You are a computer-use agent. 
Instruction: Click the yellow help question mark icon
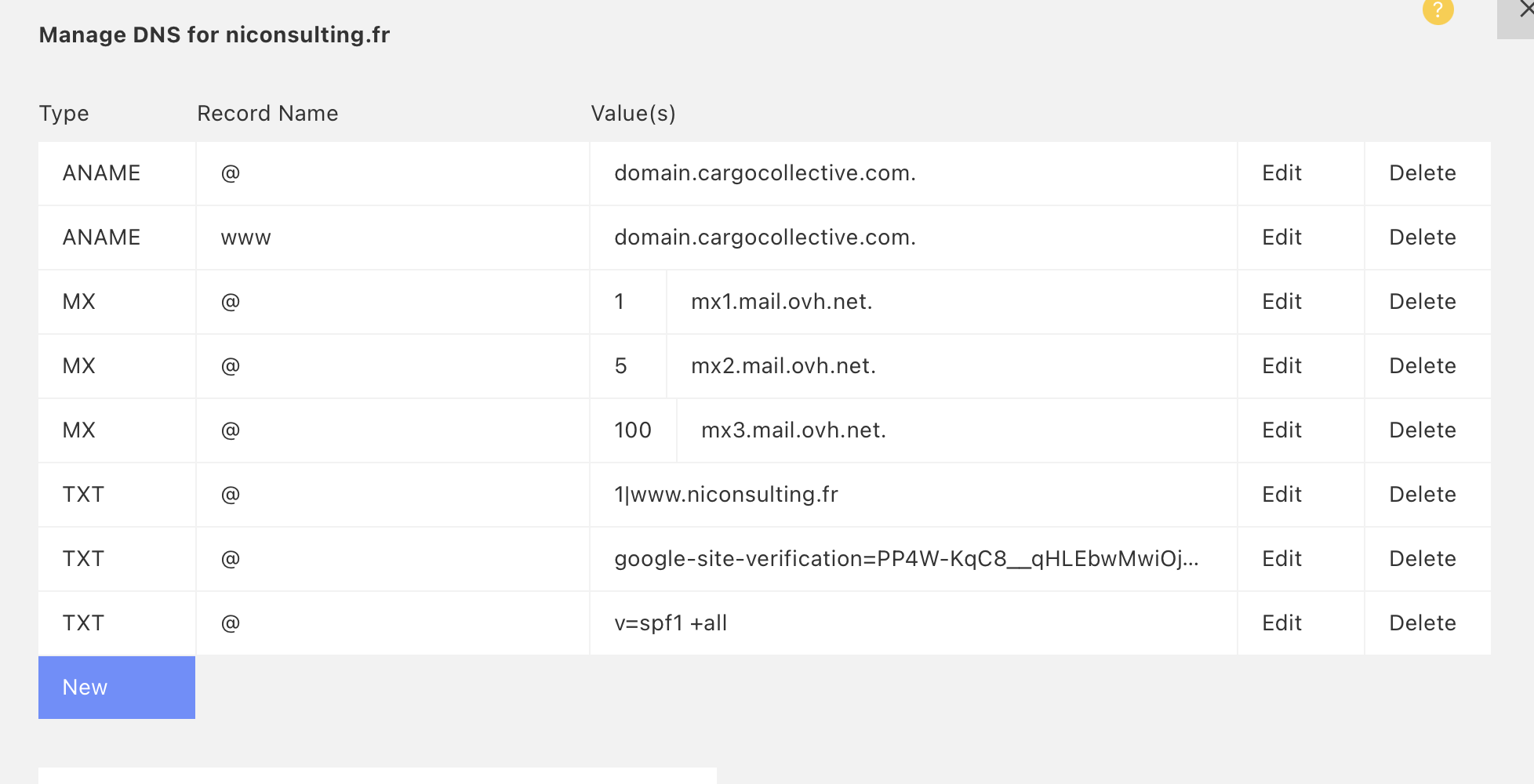(1438, 10)
